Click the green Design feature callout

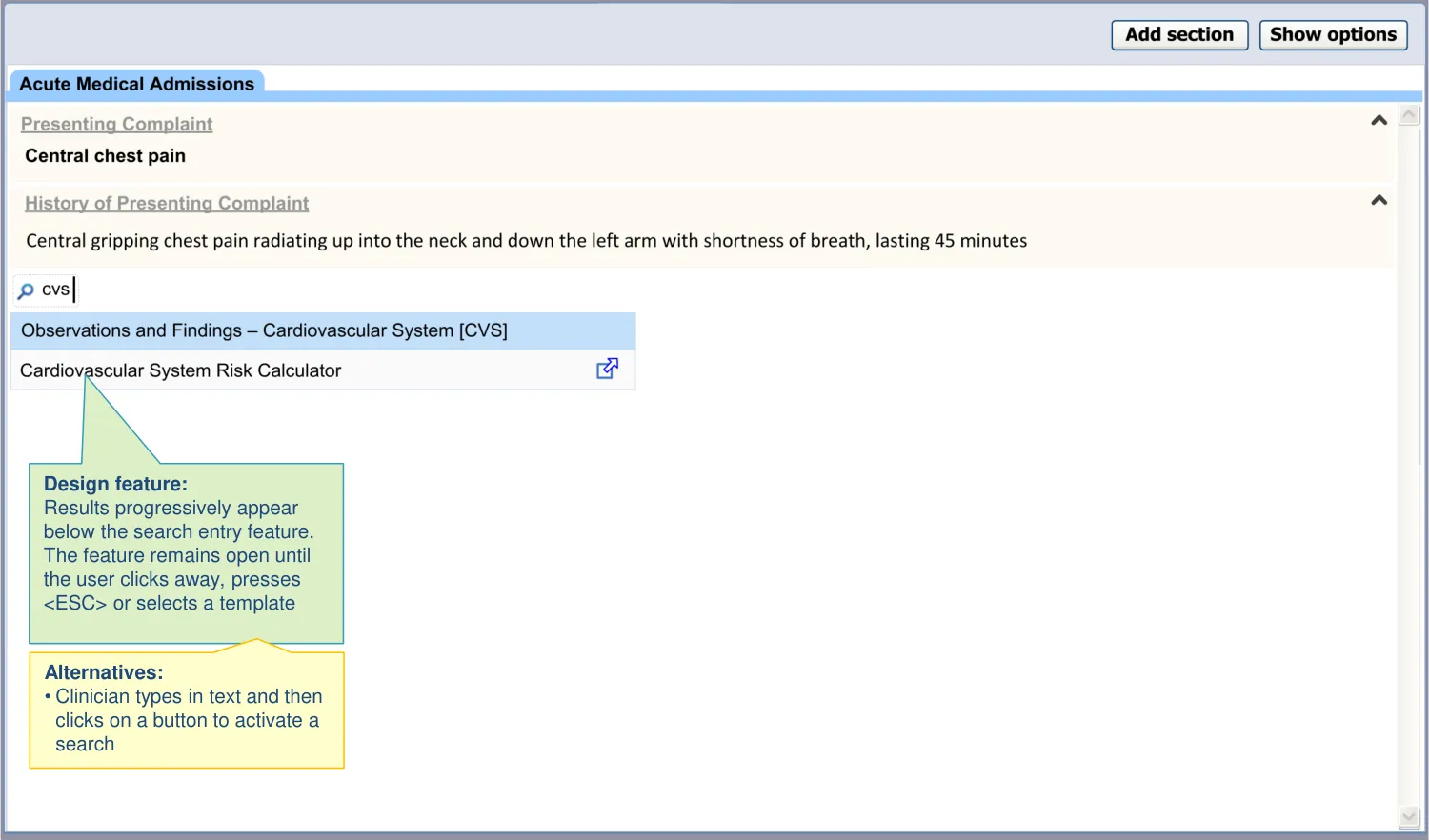click(186, 552)
